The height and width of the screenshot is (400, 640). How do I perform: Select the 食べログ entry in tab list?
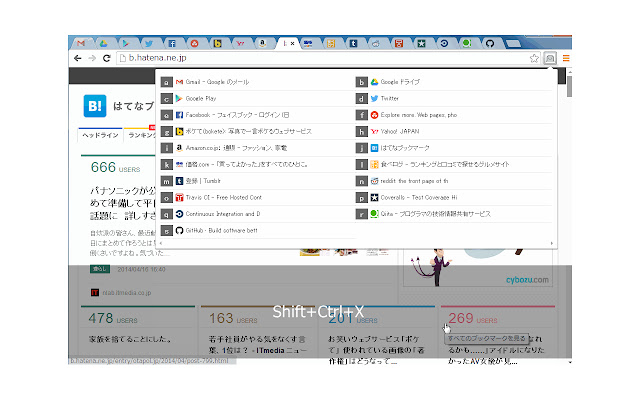pyautogui.click(x=453, y=164)
